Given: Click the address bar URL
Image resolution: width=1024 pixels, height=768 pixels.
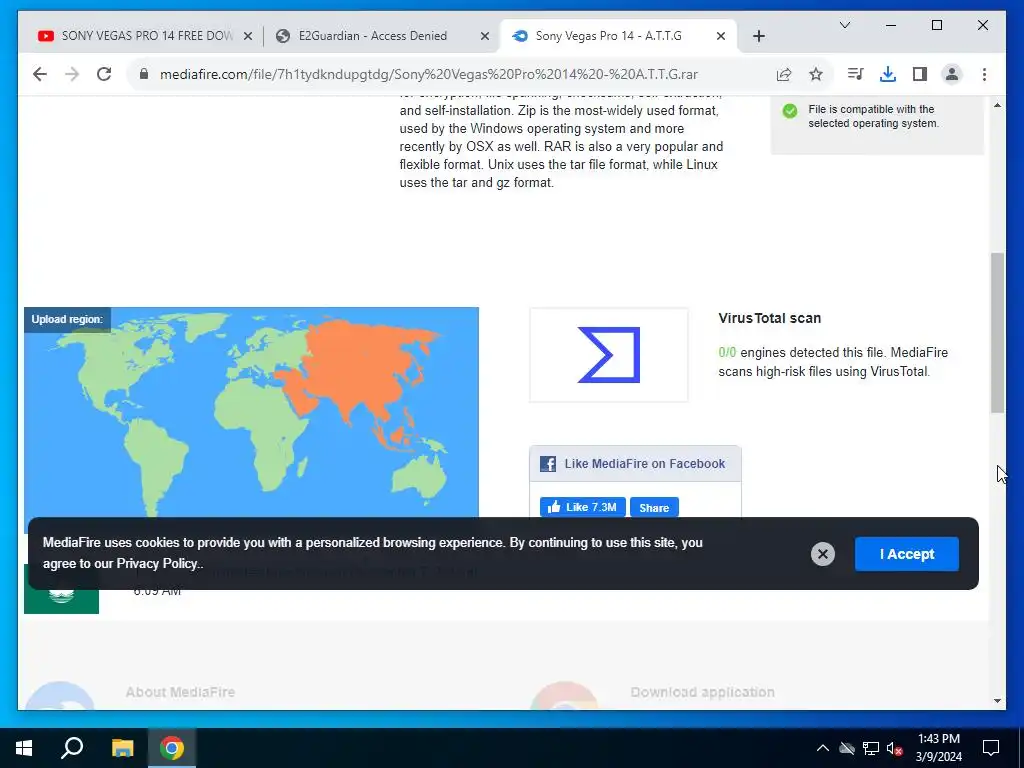Looking at the screenshot, I should click(x=428, y=74).
